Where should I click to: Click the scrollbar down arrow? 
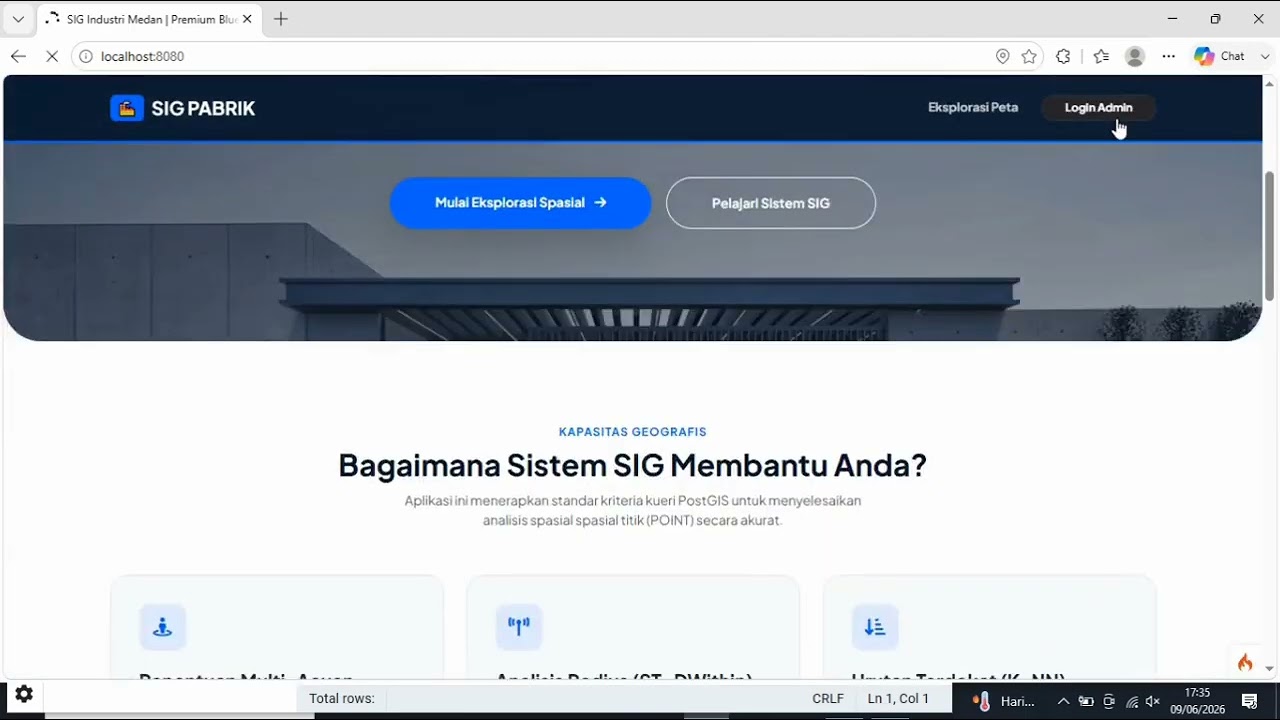pyautogui.click(x=1269, y=668)
